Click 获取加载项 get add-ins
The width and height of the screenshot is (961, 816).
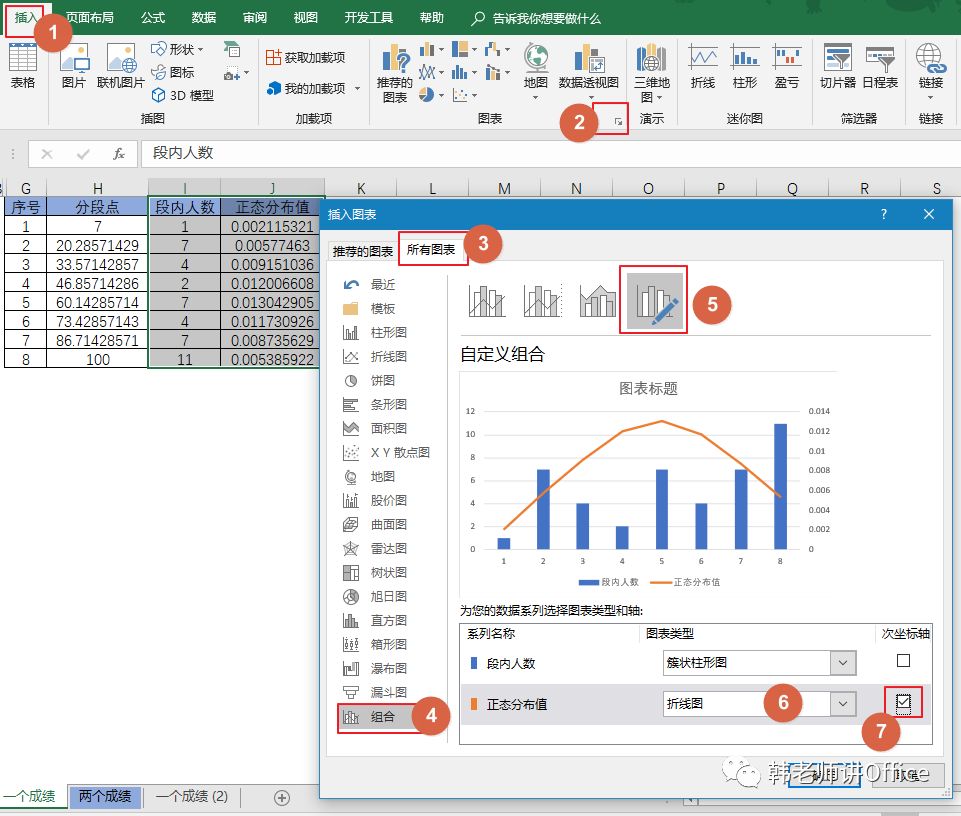pos(306,57)
